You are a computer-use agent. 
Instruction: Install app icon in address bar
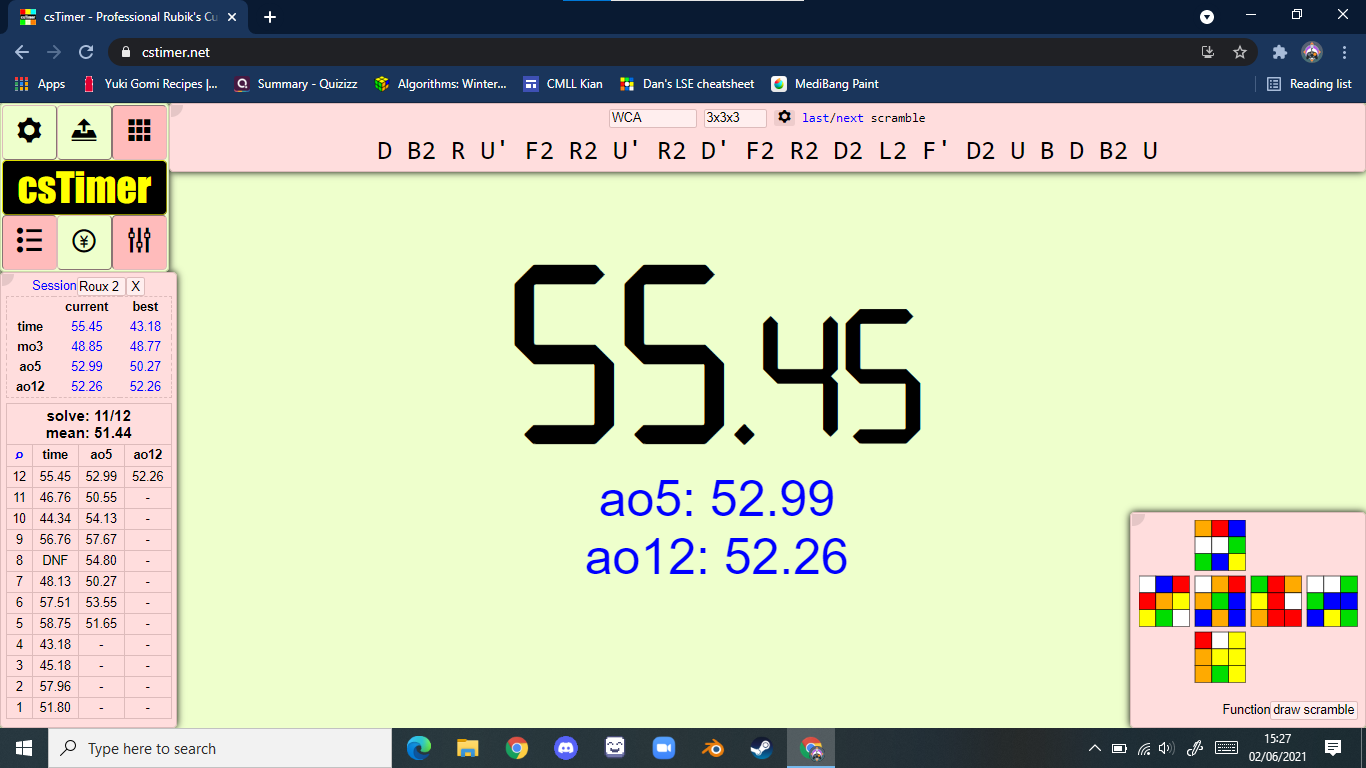[1208, 52]
